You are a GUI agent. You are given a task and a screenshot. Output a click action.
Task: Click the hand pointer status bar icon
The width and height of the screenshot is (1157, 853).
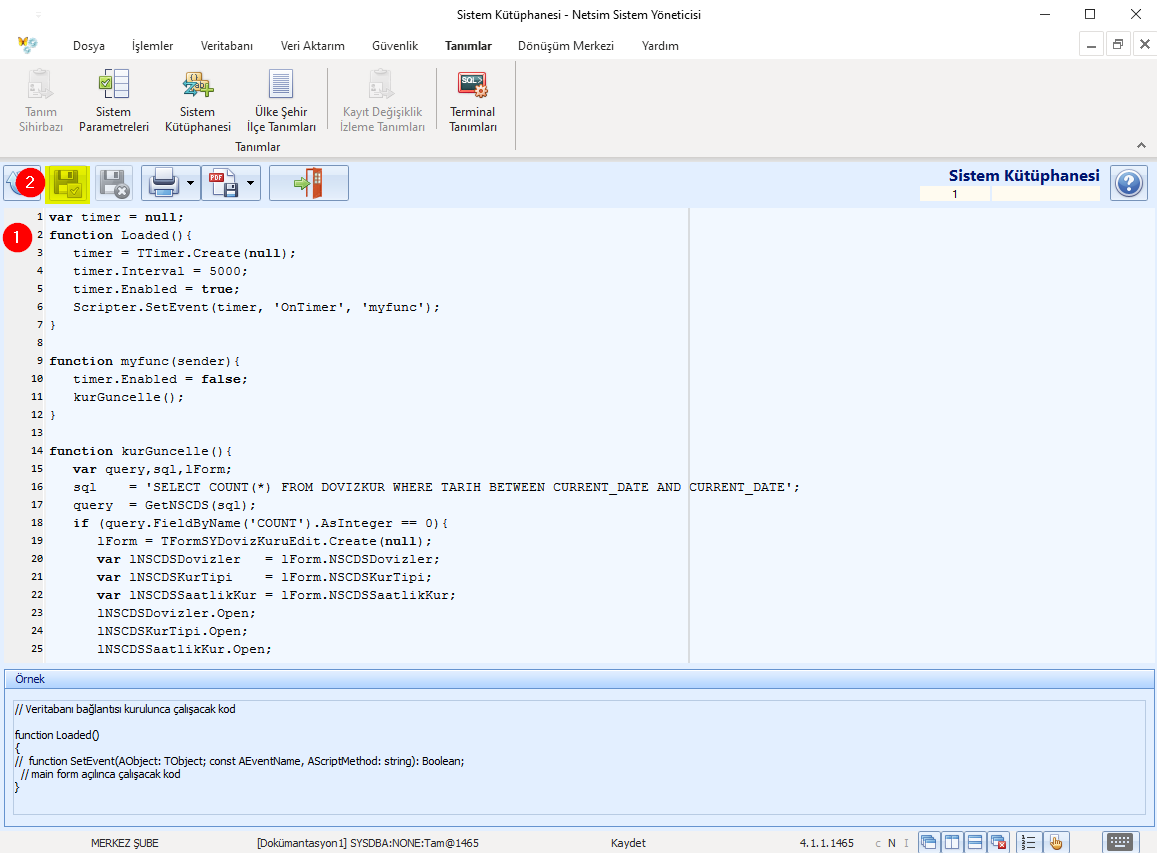coord(1055,842)
